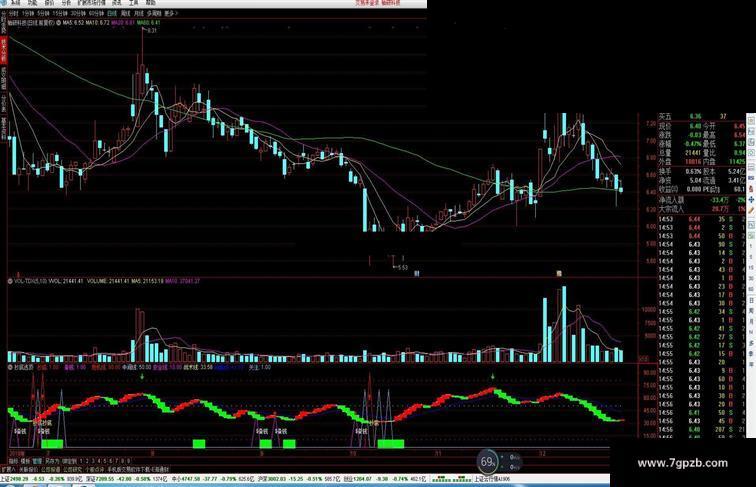Click the MA5 6.52 indicator label

(x=73, y=22)
